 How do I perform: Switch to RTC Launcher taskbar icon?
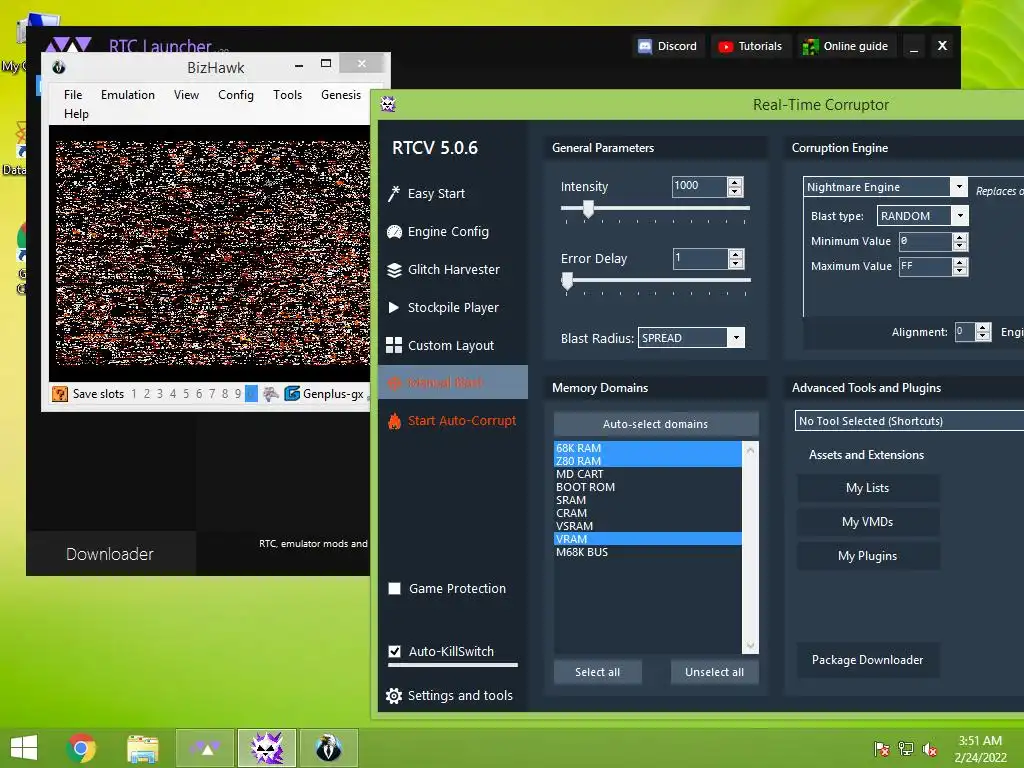tap(204, 748)
